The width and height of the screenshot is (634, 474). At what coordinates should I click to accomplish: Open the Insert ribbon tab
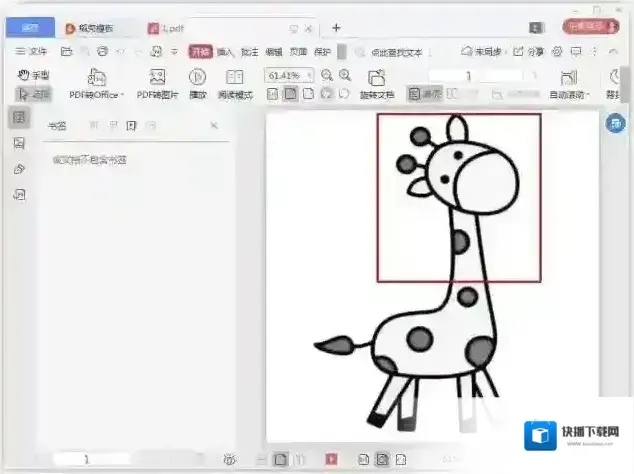(225, 51)
